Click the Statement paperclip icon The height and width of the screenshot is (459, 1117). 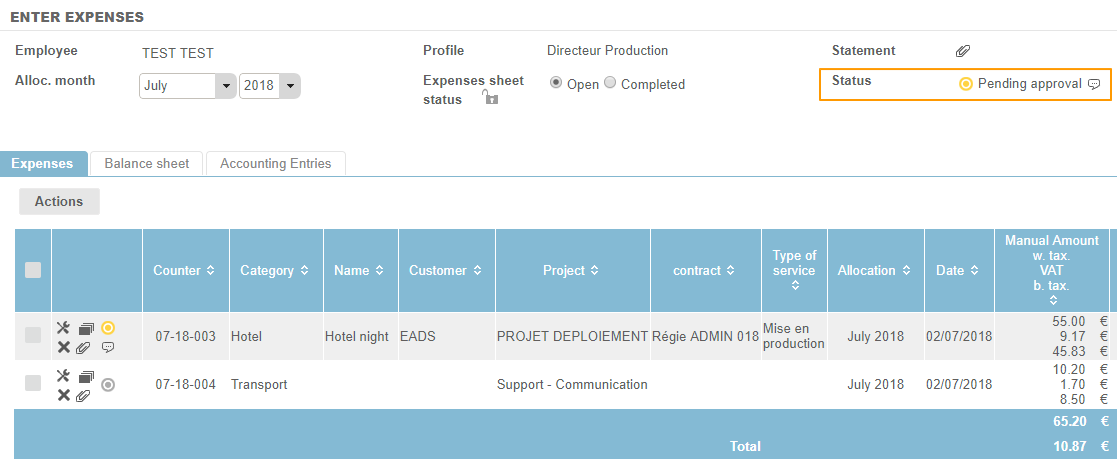tap(963, 51)
